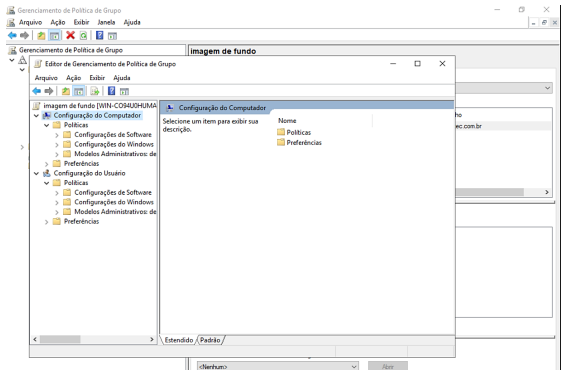Screen dimensions: 565x376
Task: Open Ação menu in Editor window
Action: (74, 78)
